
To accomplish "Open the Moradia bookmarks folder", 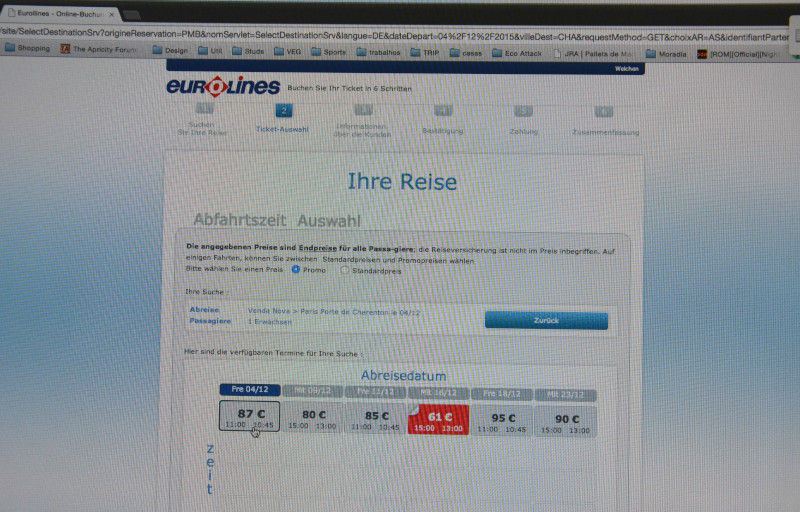I will 666,54.
